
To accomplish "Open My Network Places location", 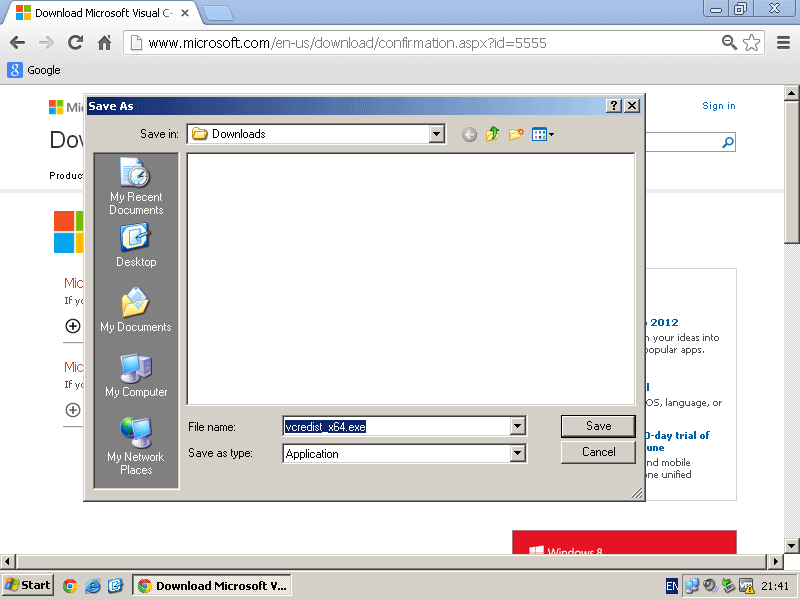I will click(136, 446).
